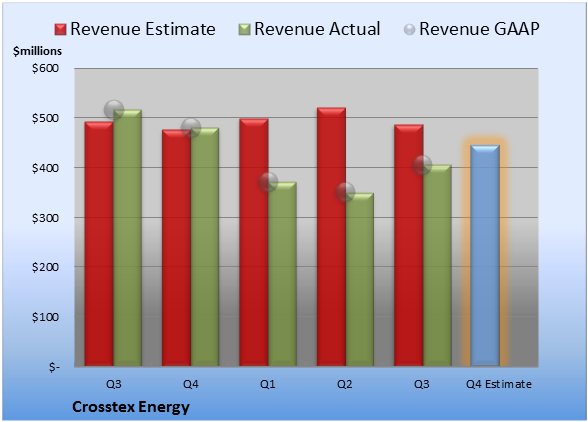Click the GAAP sphere on Q1 bars

(268, 182)
